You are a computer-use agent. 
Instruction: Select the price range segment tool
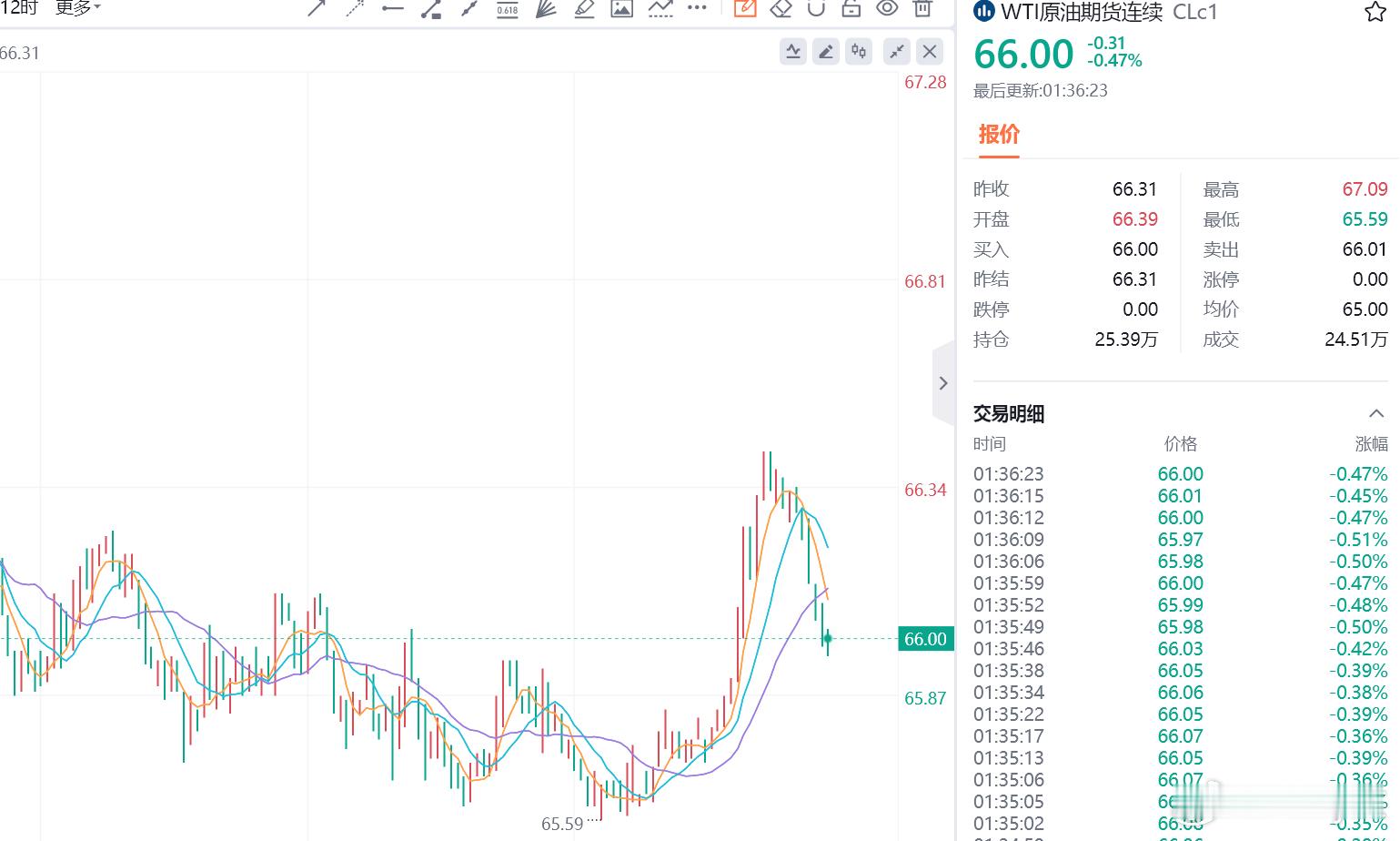431,8
